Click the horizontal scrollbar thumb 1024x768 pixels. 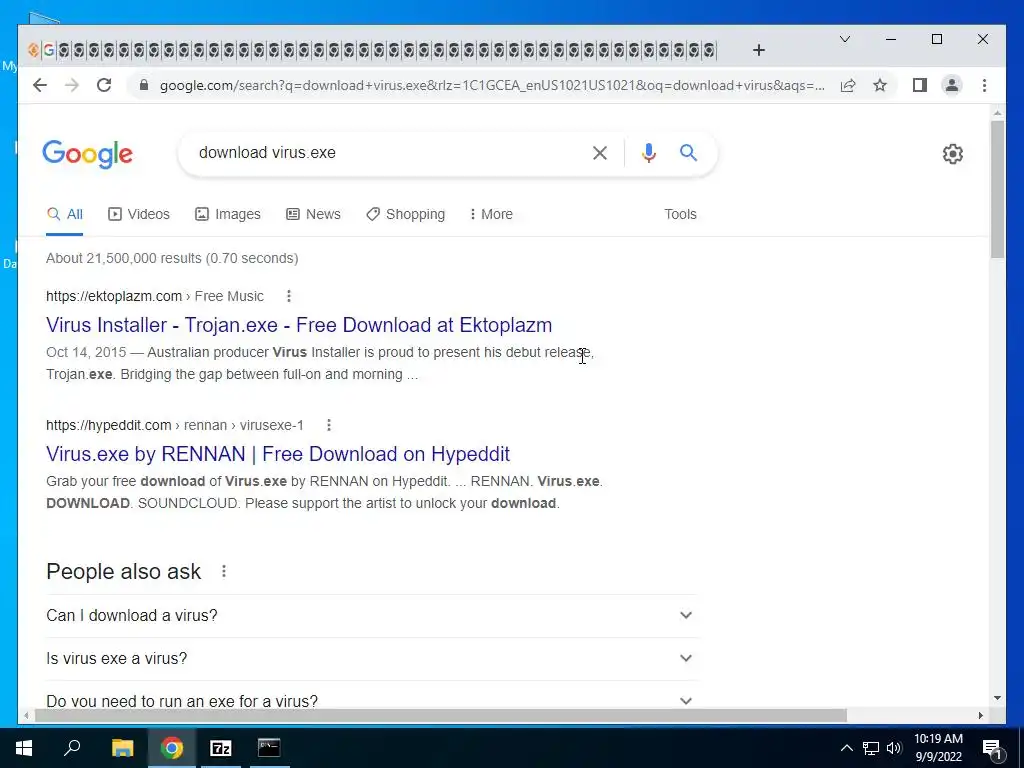441,716
